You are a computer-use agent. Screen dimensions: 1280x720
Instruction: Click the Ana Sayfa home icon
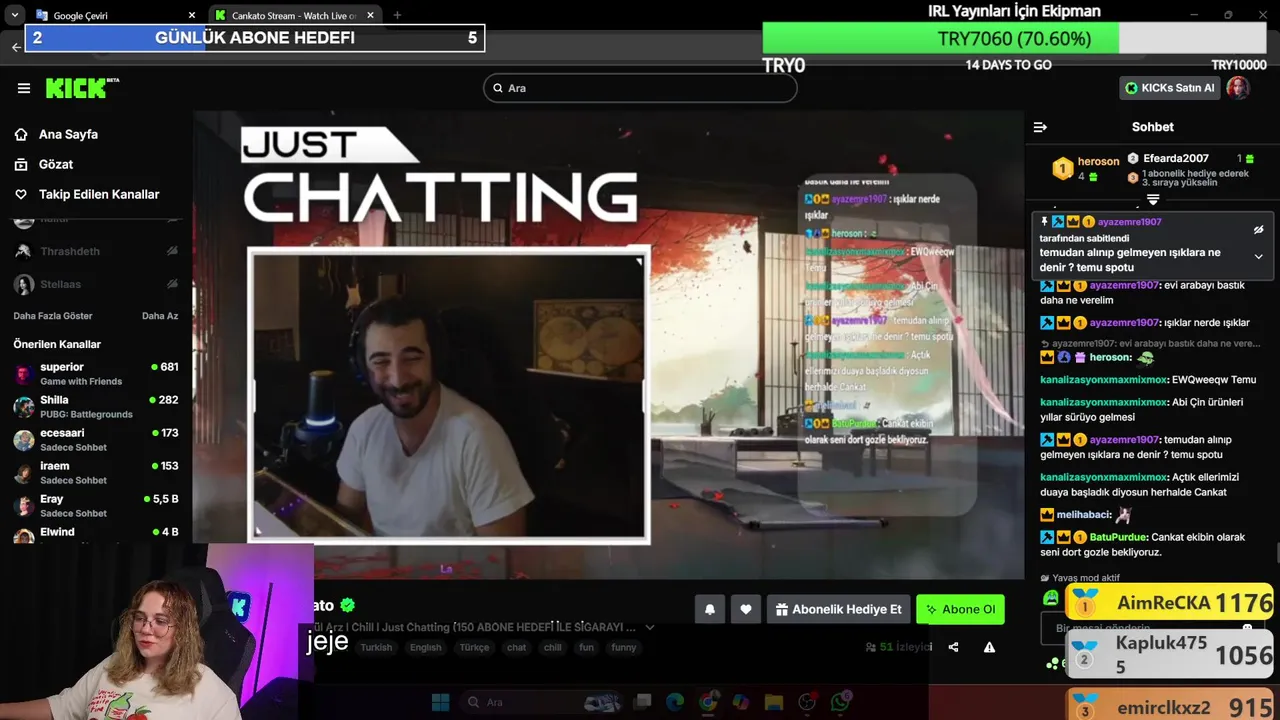coord(21,134)
